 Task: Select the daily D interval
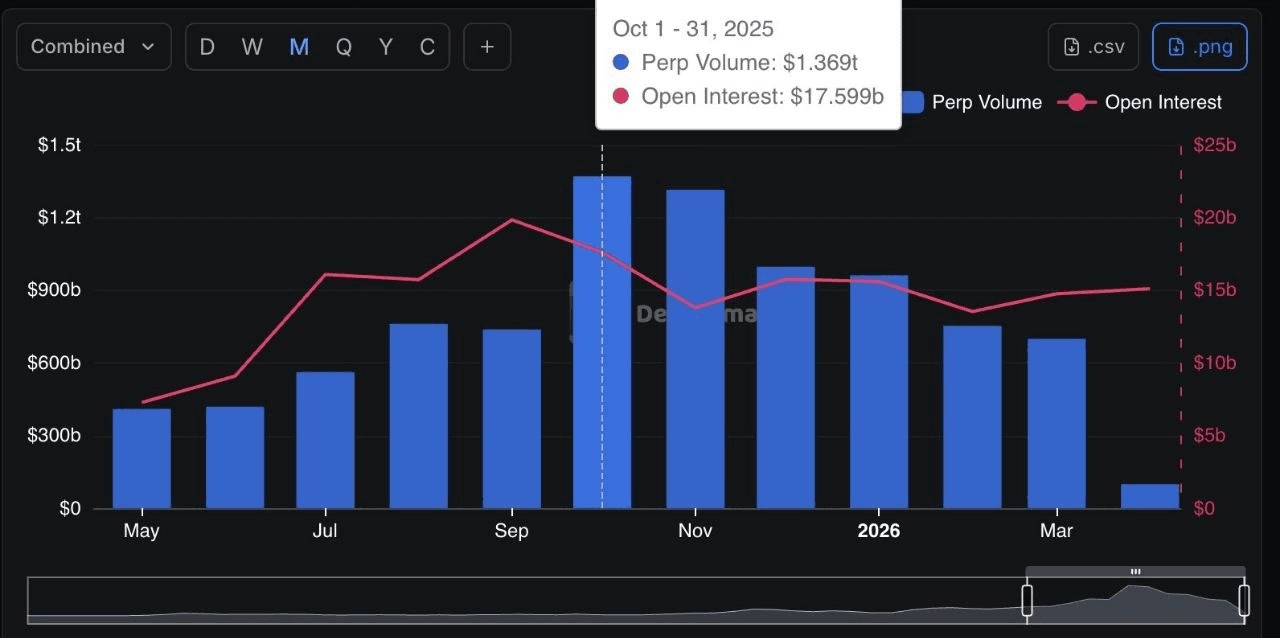(x=207, y=47)
